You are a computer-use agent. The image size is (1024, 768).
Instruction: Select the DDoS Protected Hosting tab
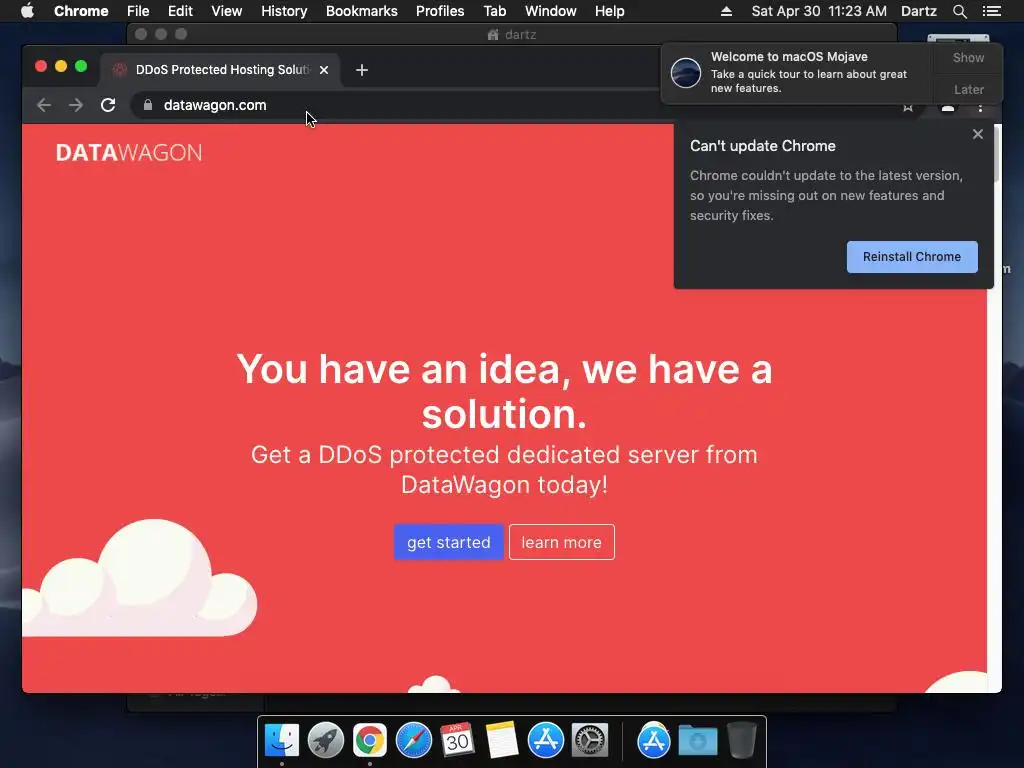point(219,70)
